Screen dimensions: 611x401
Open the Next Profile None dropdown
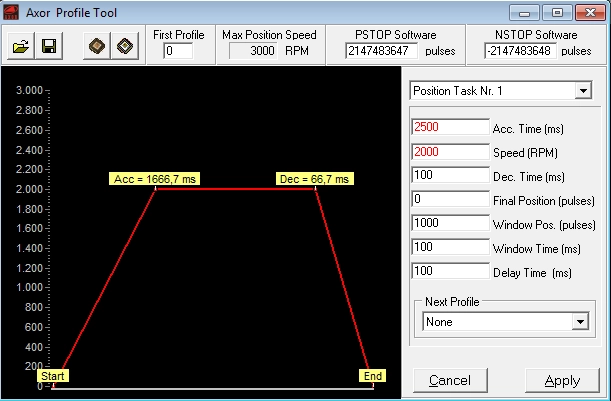[x=580, y=322]
